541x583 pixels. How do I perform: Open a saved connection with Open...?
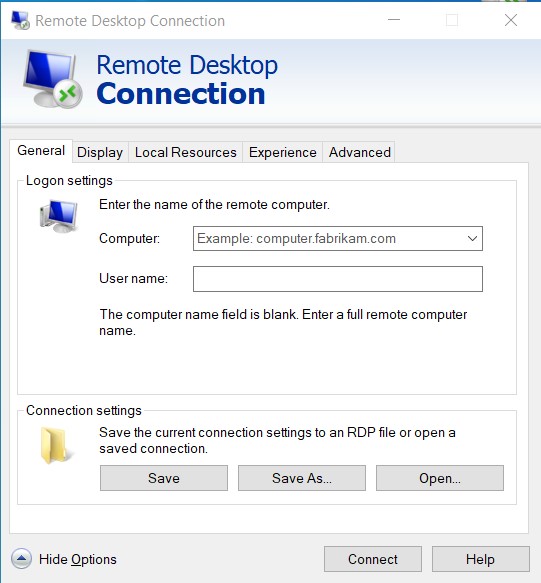click(x=440, y=478)
